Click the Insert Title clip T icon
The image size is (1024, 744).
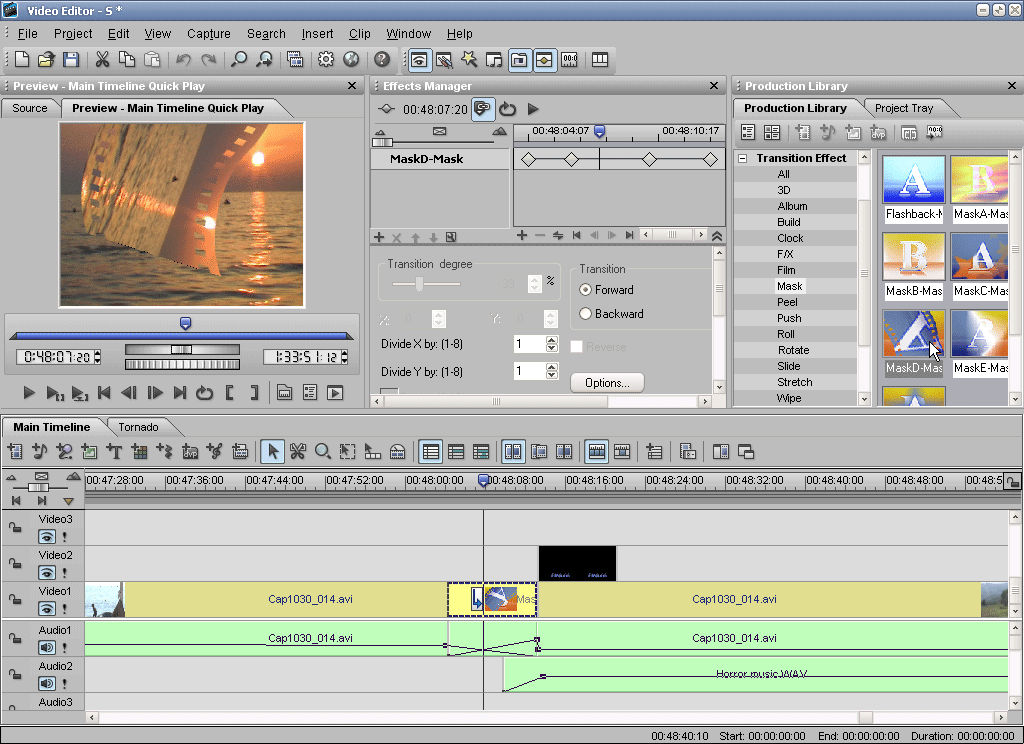tap(115, 452)
